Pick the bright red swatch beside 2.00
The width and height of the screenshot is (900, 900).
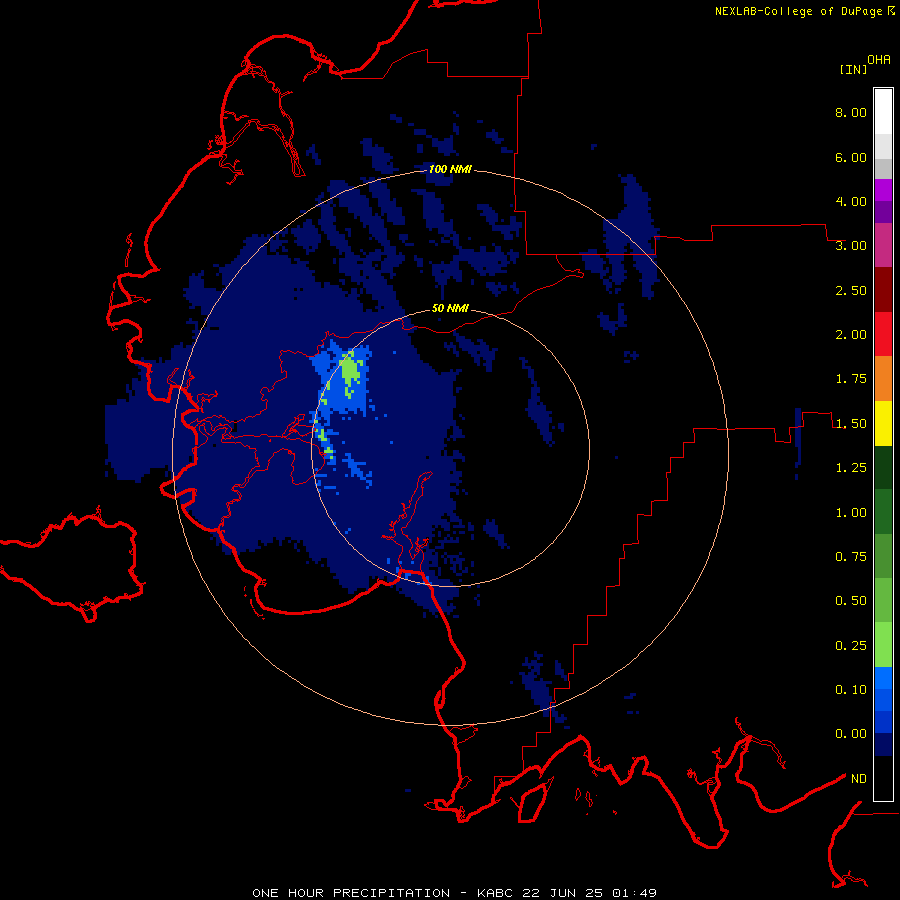pos(883,335)
